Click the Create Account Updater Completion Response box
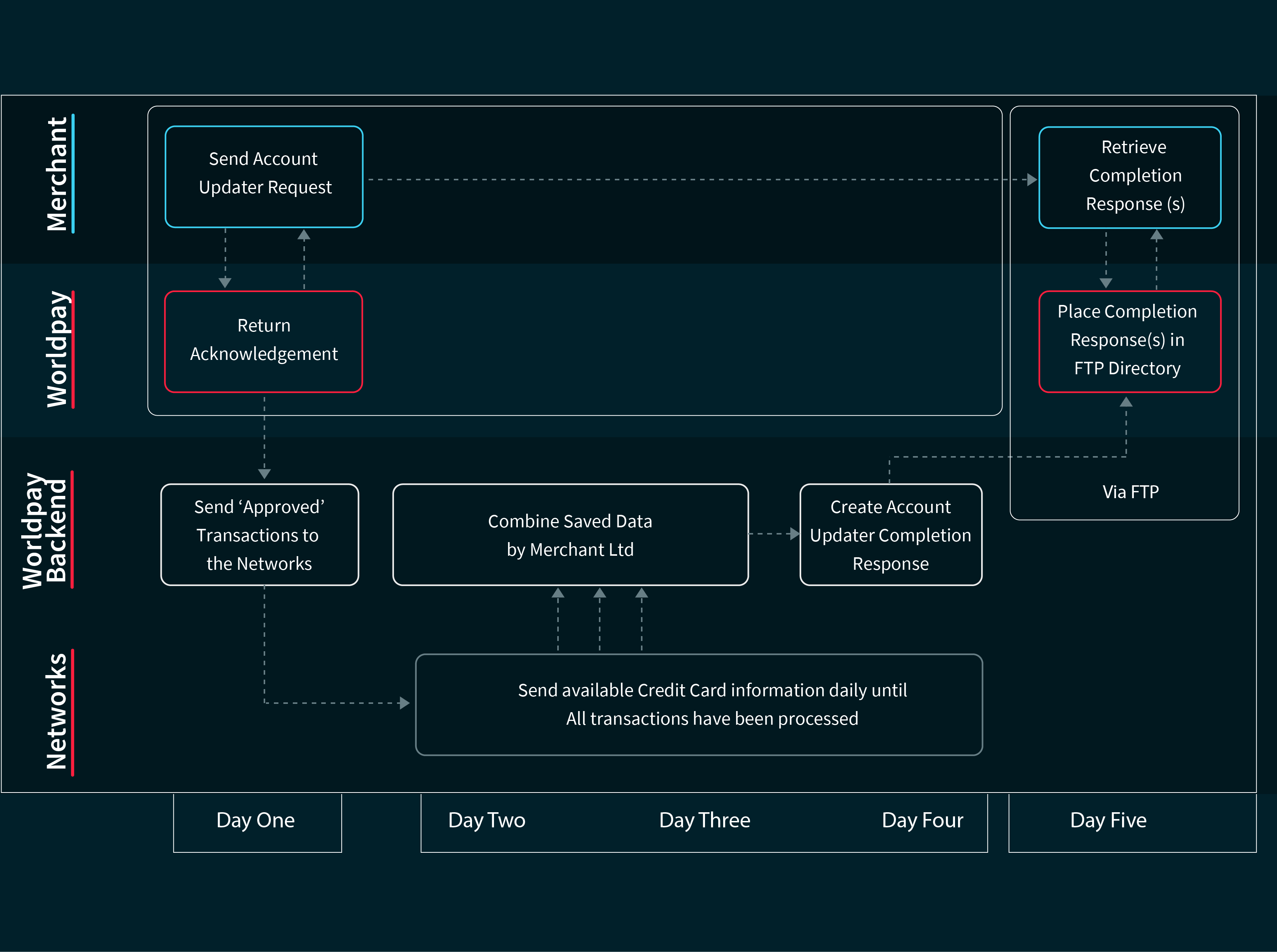This screenshot has height=952, width=1277. point(890,535)
